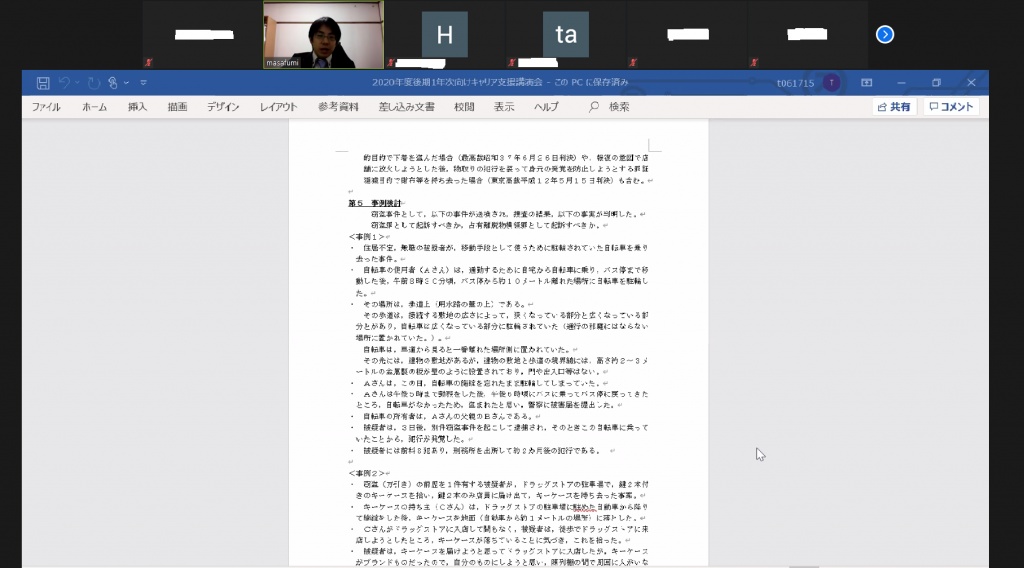Click the コメント comments button
The height and width of the screenshot is (568, 1024).
[951, 106]
